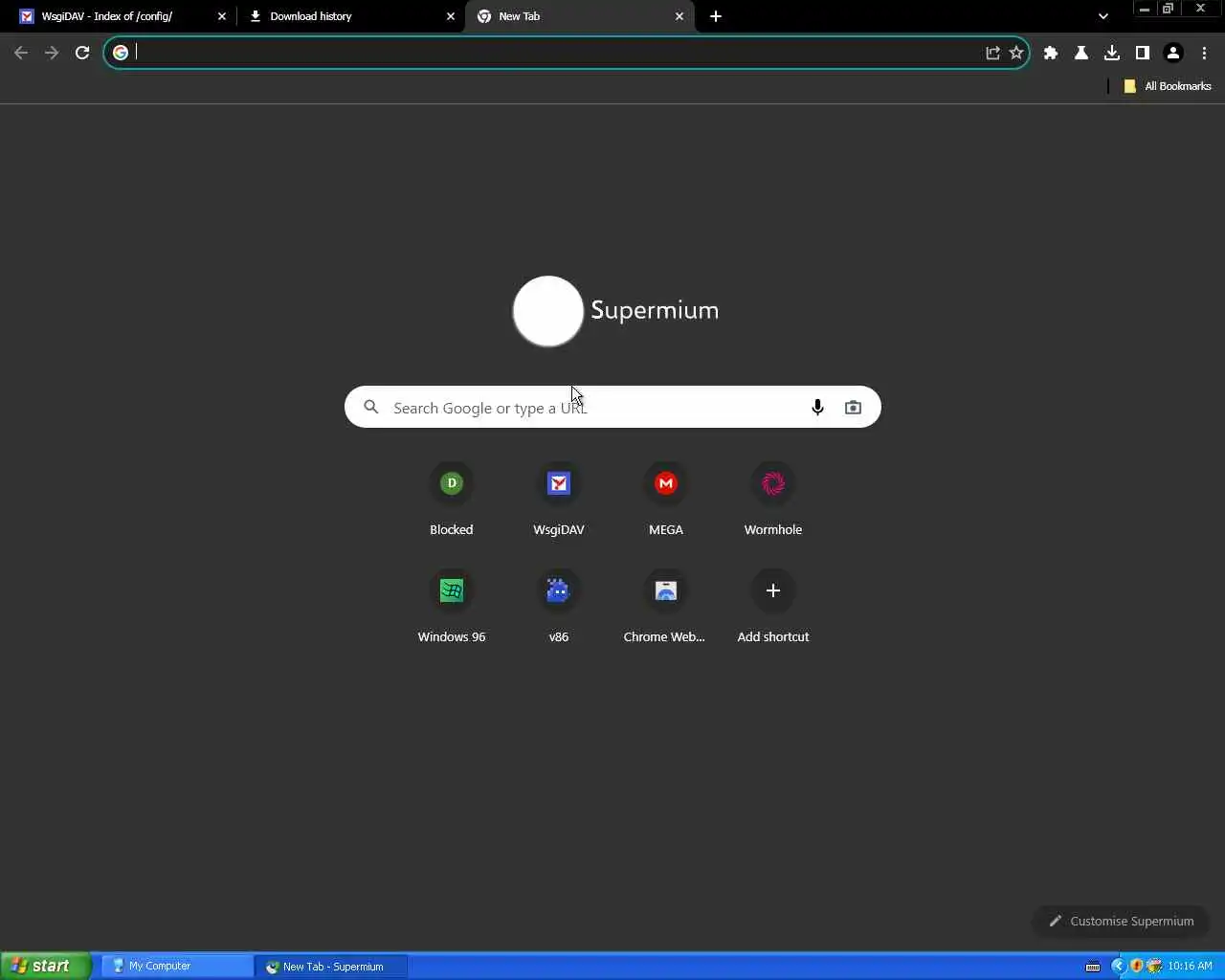Share this page icon in omnibox
Screen dimensions: 1225x980
click(992, 53)
